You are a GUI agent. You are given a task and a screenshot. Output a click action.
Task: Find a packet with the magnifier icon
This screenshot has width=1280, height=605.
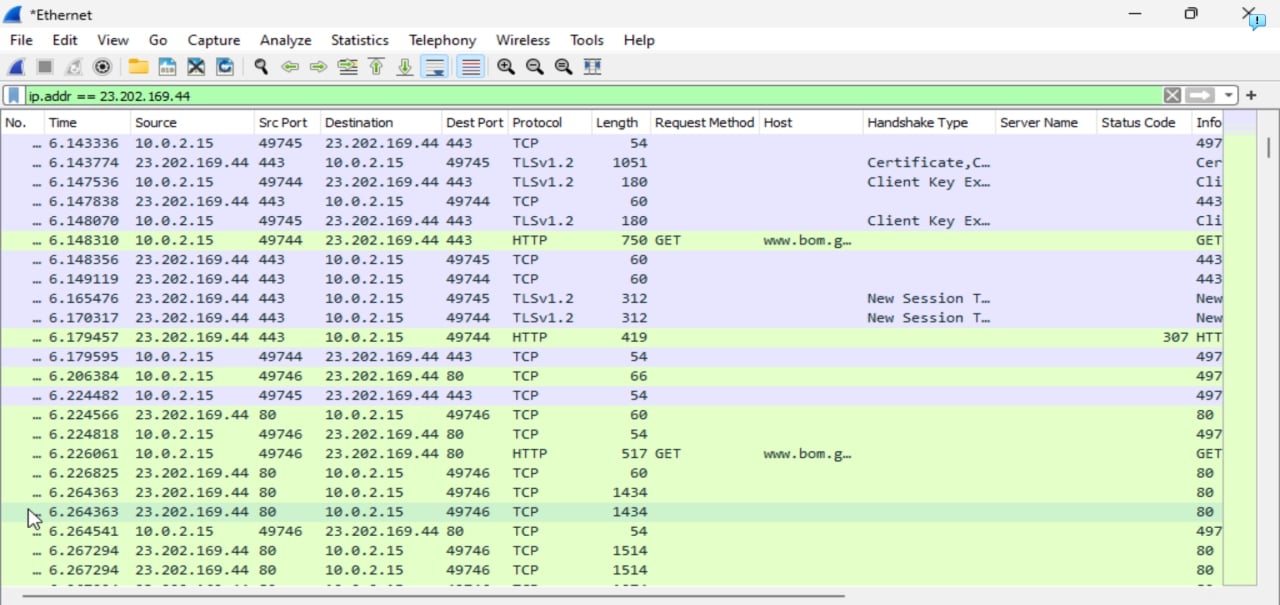[x=261, y=67]
